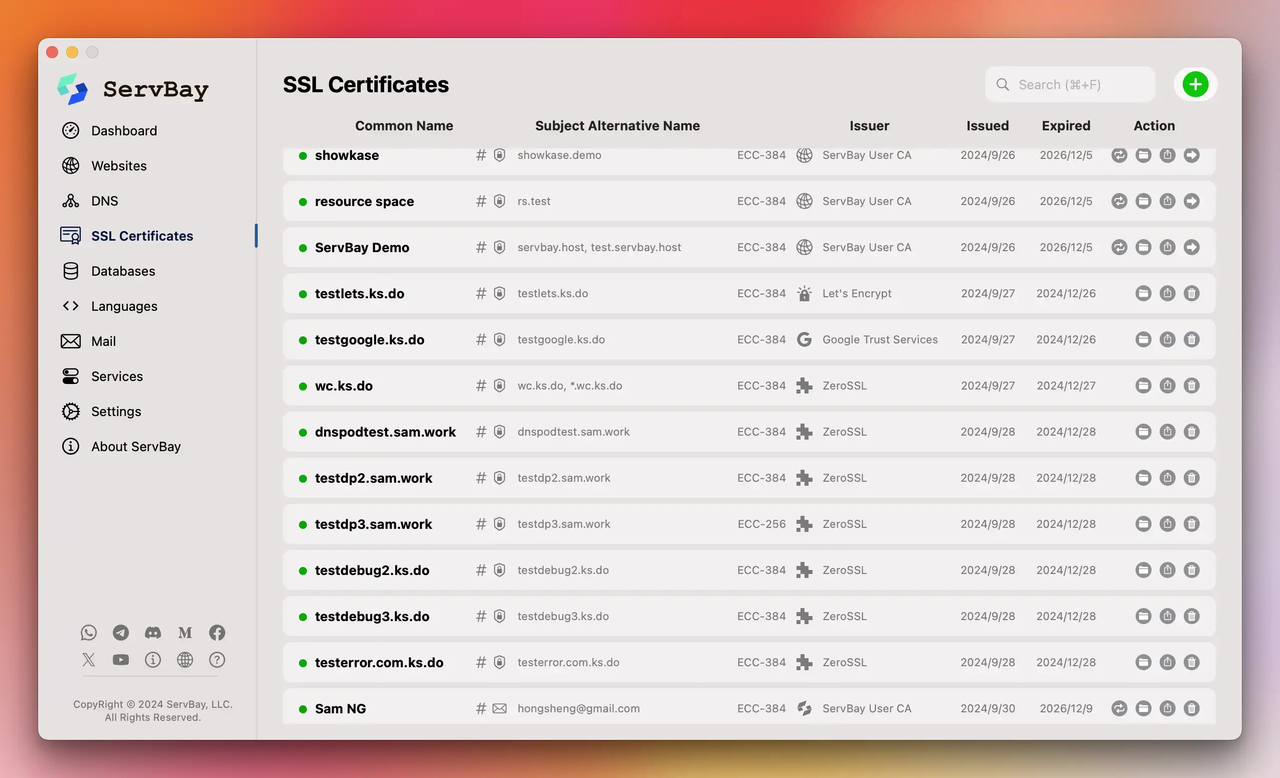The width and height of the screenshot is (1280, 778).
Task: Toggle the green status dot for testgoogle.ks.do
Action: pyautogui.click(x=302, y=339)
